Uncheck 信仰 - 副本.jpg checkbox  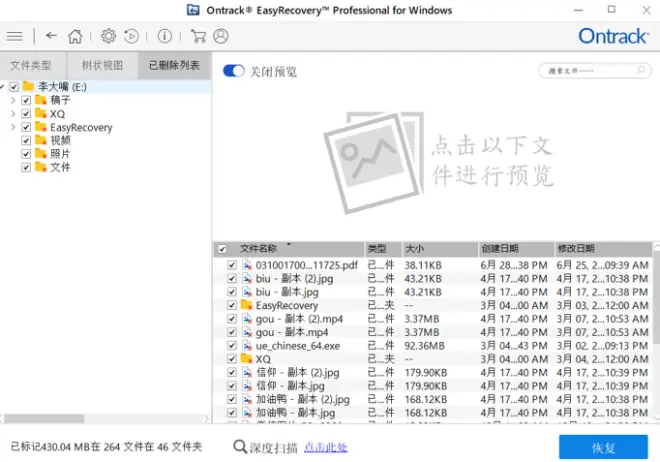point(232,386)
